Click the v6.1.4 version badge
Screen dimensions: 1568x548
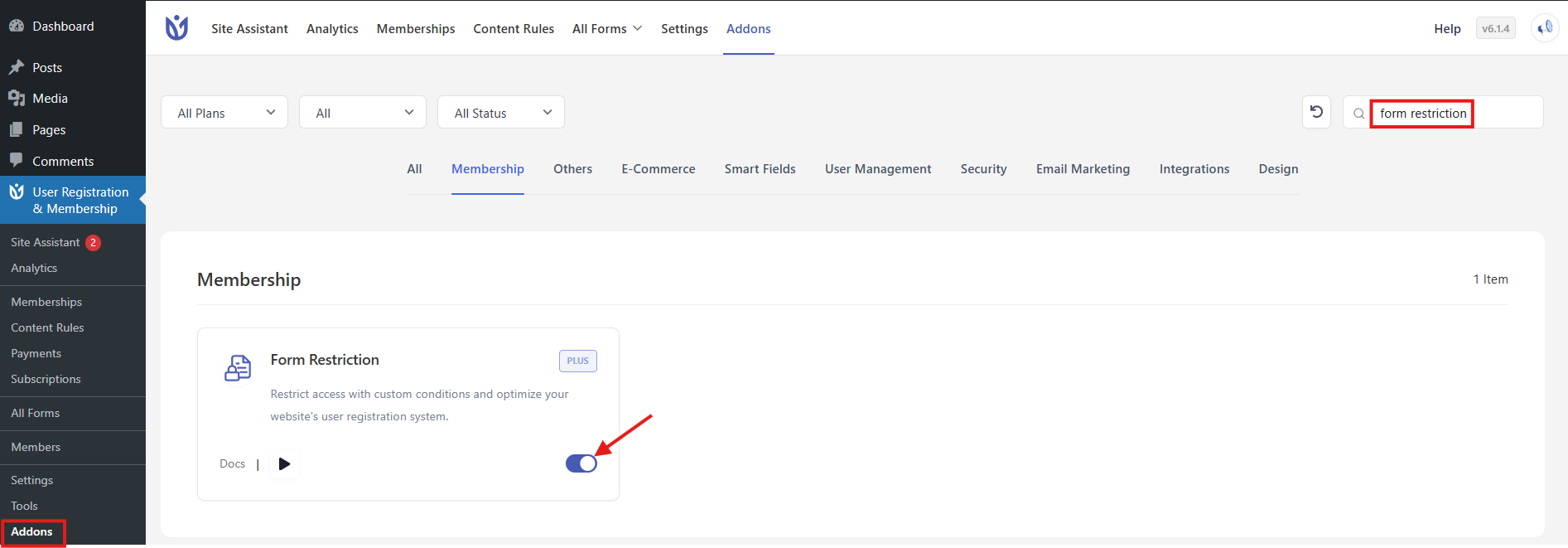tap(1496, 28)
